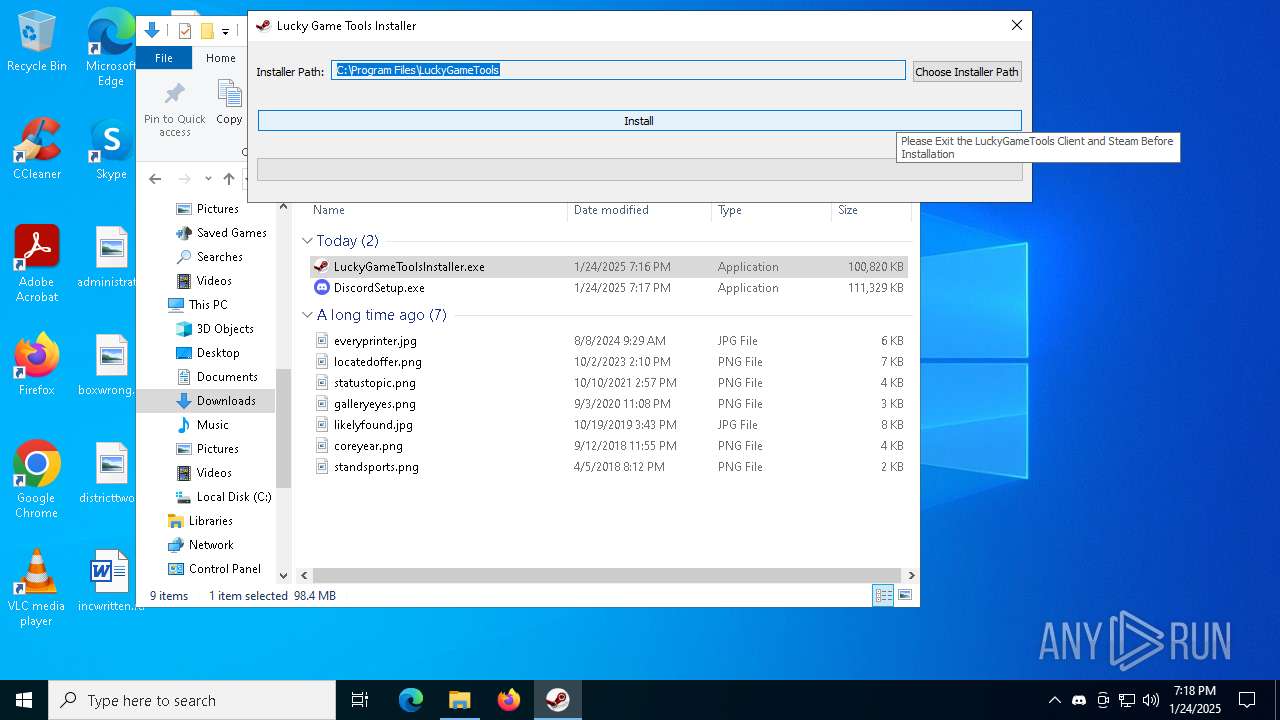Screen dimensions: 1280x720
Task: Click the Explorer up-folder arrow
Action: point(229,179)
